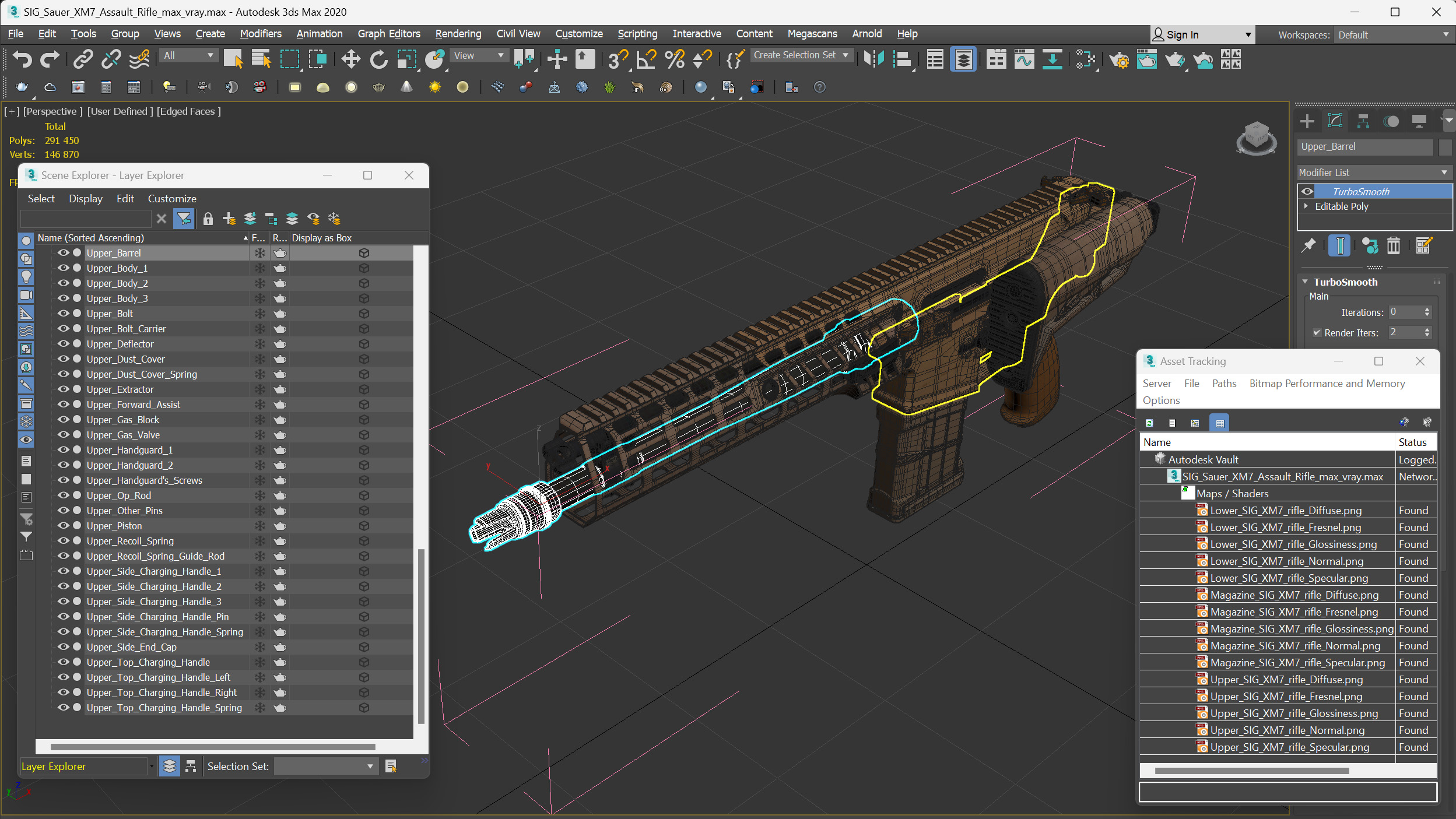The width and height of the screenshot is (1456, 819).
Task: Click Refresh icon in Asset Tracking toolbar
Action: (x=1149, y=423)
